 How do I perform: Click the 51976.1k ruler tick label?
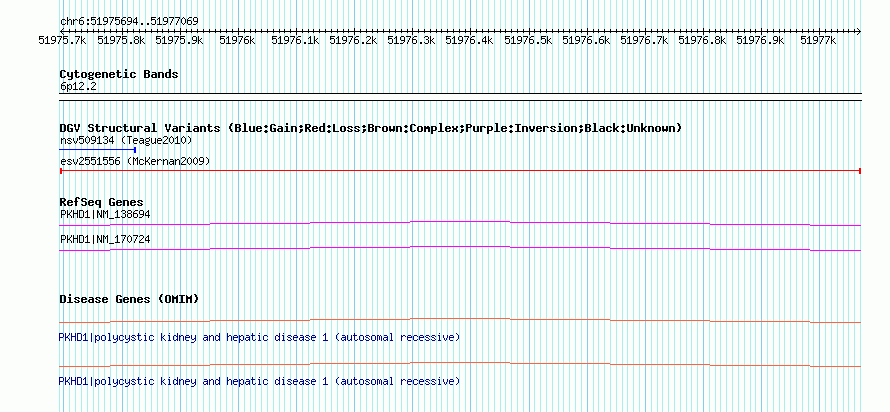295,40
